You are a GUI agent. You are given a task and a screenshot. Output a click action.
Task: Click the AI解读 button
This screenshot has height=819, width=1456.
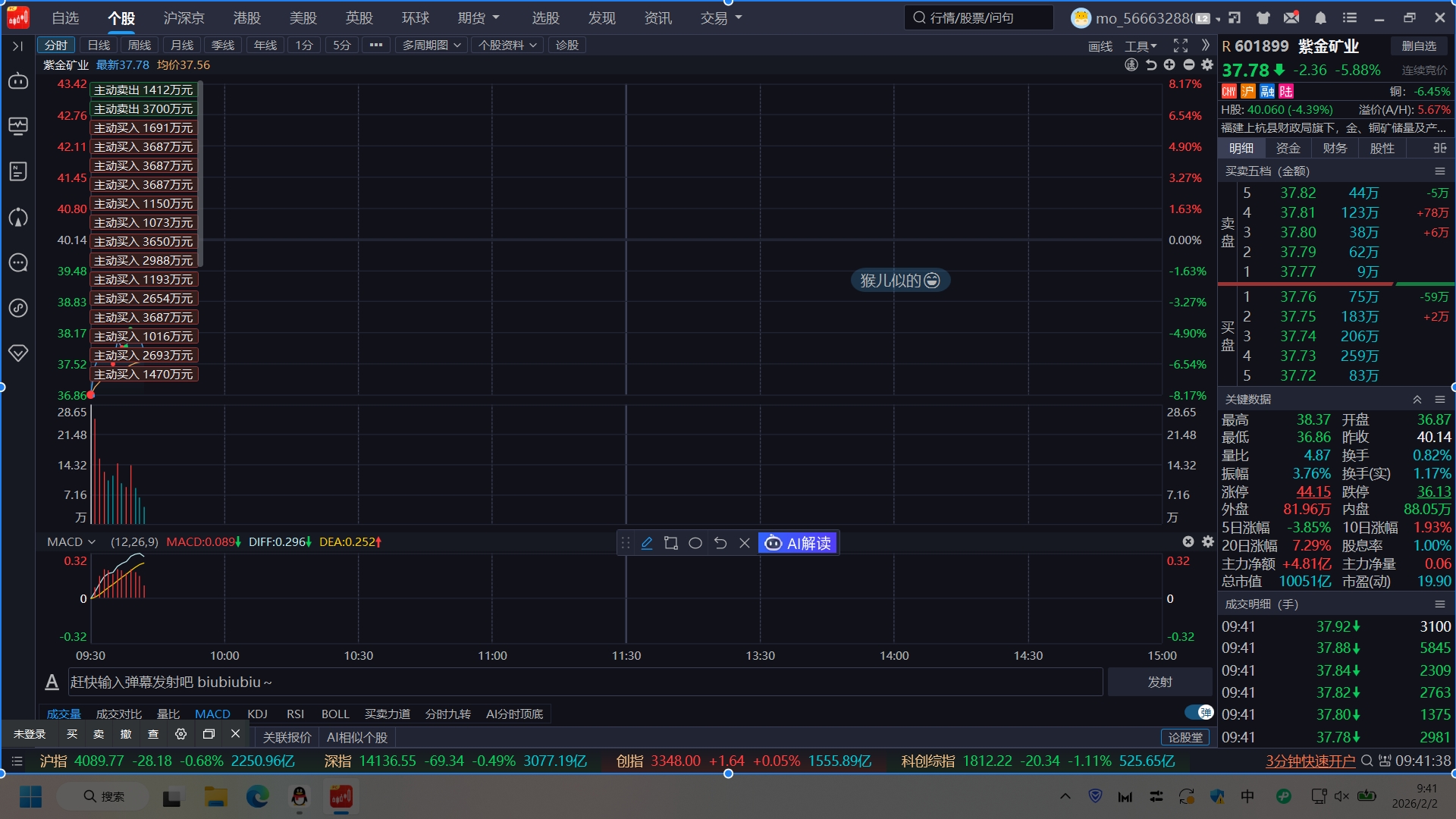tap(799, 543)
